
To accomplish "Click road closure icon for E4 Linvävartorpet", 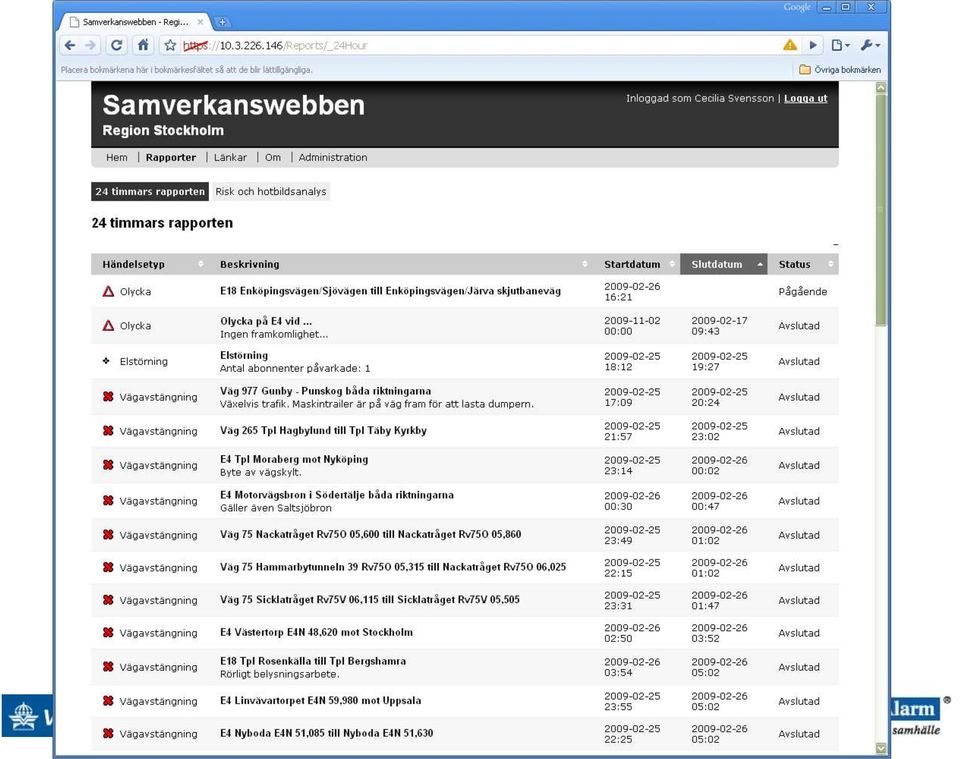I will 108,701.
